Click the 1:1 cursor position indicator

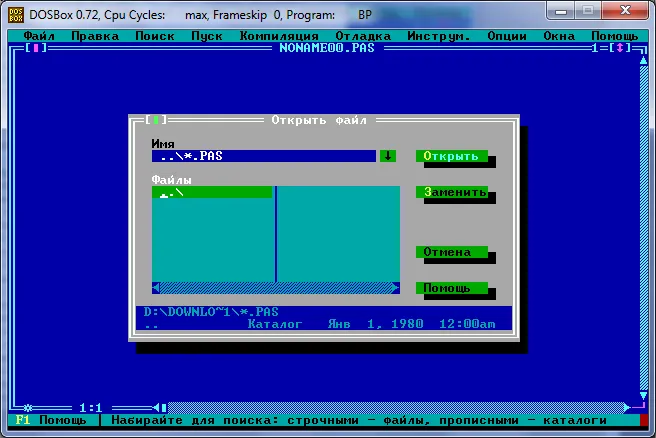point(91,407)
